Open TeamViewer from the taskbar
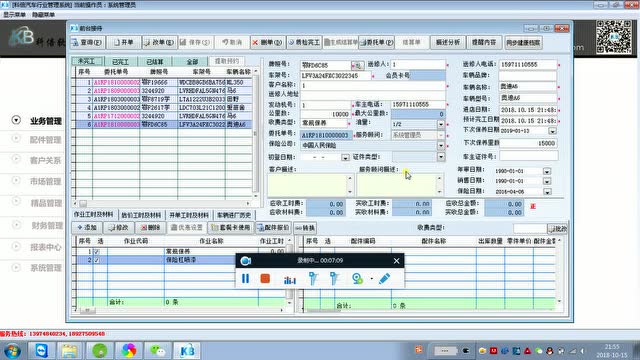 [42, 351]
